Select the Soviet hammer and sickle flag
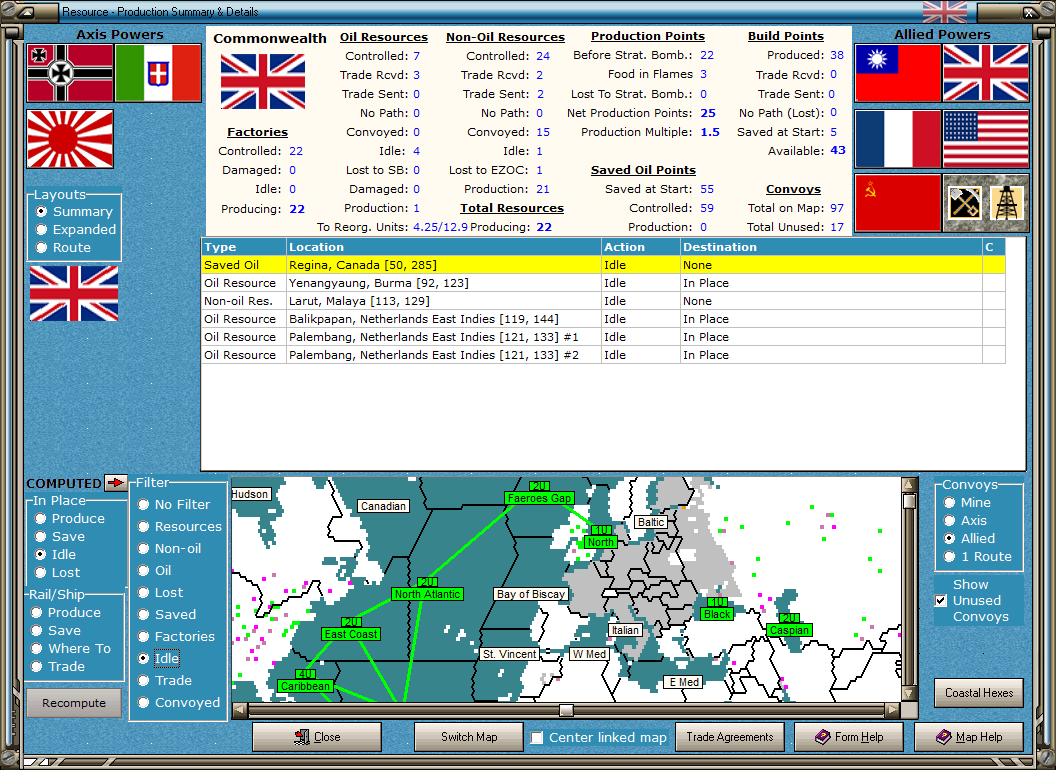 (x=897, y=203)
